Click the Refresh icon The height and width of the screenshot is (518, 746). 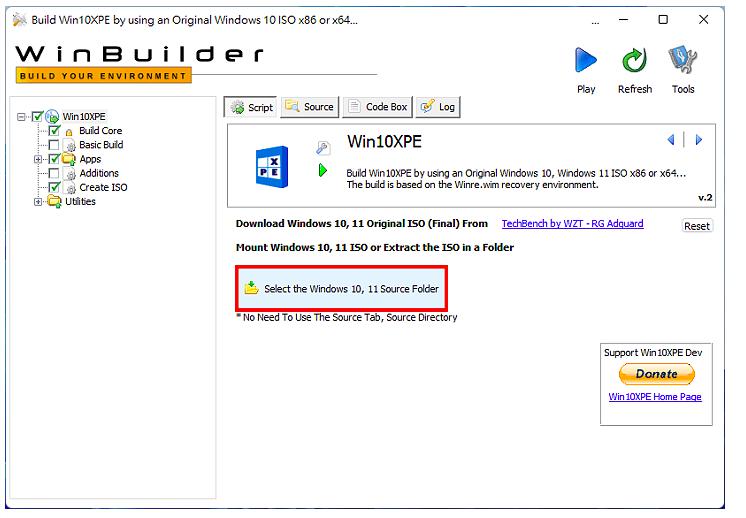tap(635, 61)
